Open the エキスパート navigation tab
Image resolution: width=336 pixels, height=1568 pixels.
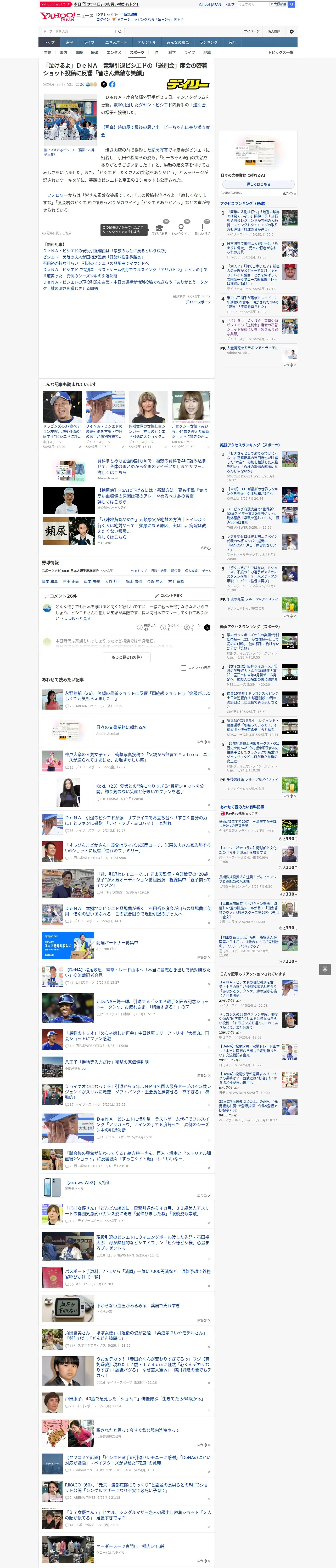point(116,43)
